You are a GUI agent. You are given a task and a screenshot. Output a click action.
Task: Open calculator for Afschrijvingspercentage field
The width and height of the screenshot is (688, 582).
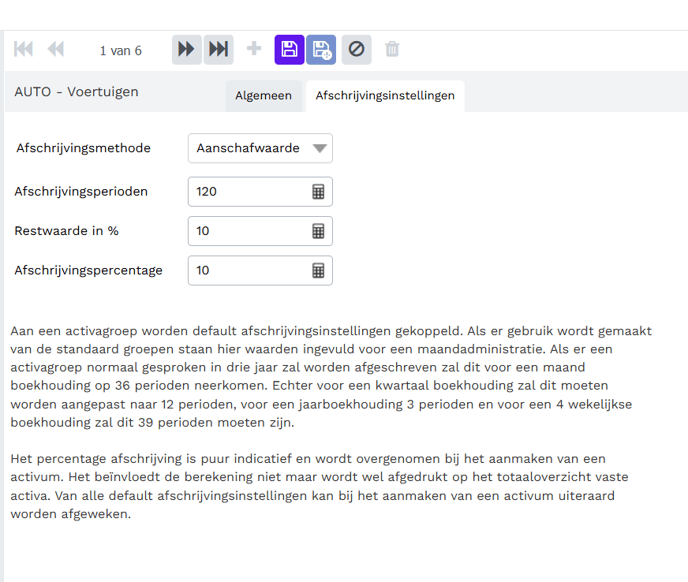318,270
